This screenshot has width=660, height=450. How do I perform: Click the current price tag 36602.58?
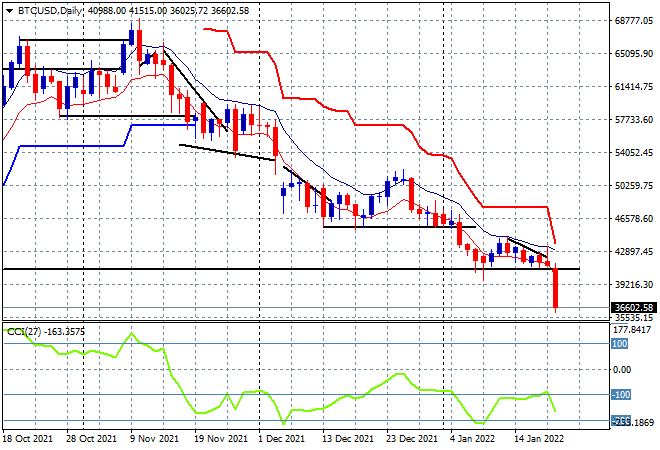click(633, 307)
